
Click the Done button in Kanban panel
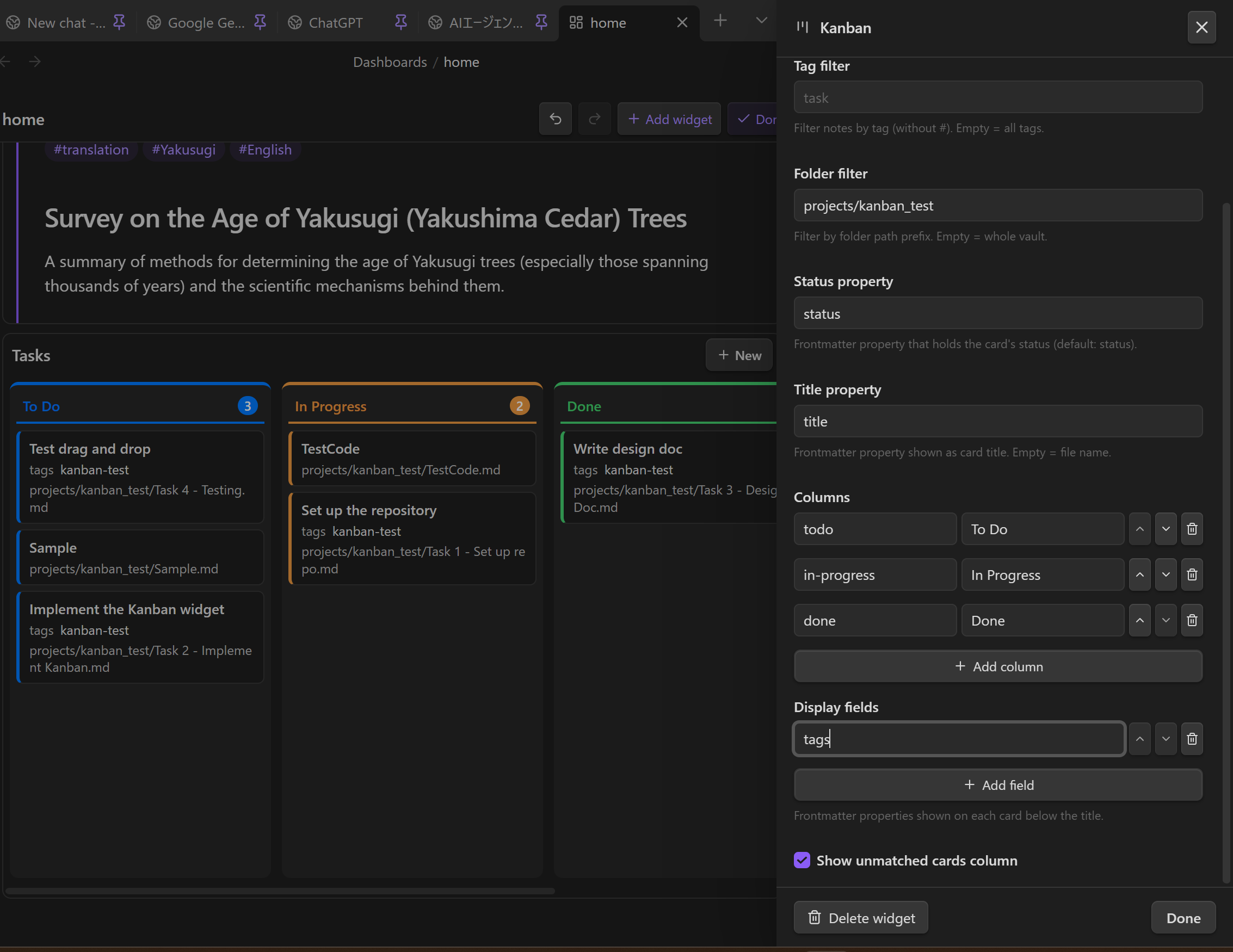(1183, 918)
